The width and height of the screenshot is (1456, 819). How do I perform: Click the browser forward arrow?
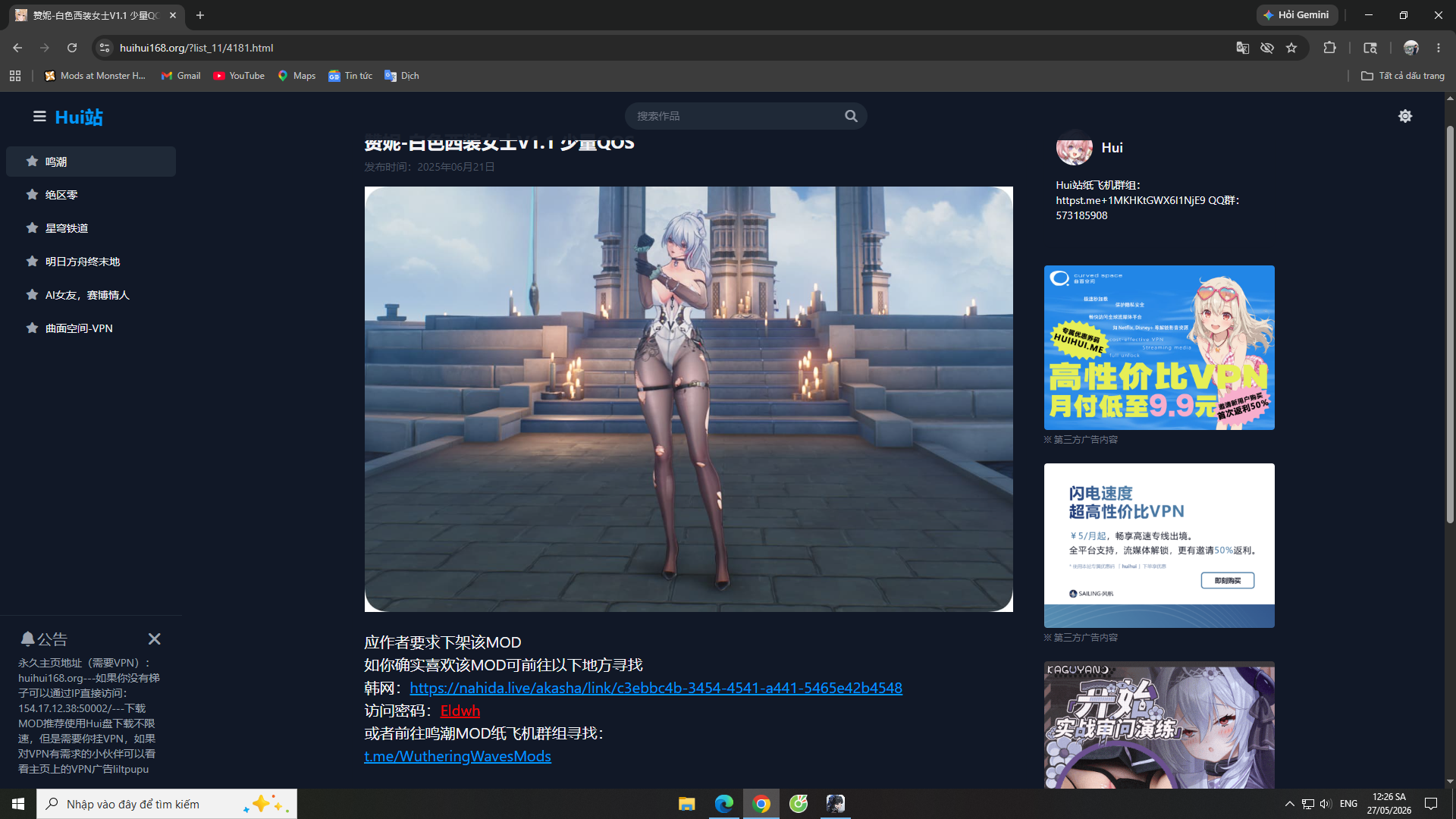coord(45,48)
